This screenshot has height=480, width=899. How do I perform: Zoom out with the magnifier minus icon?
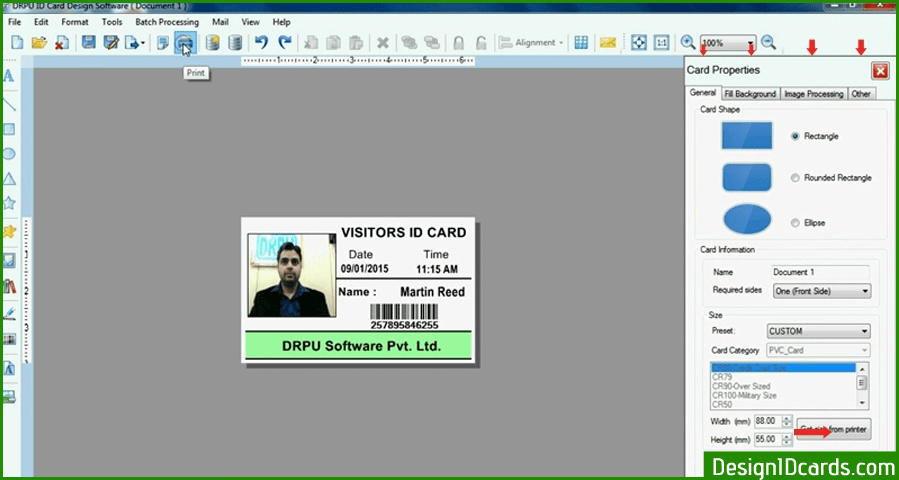point(768,42)
